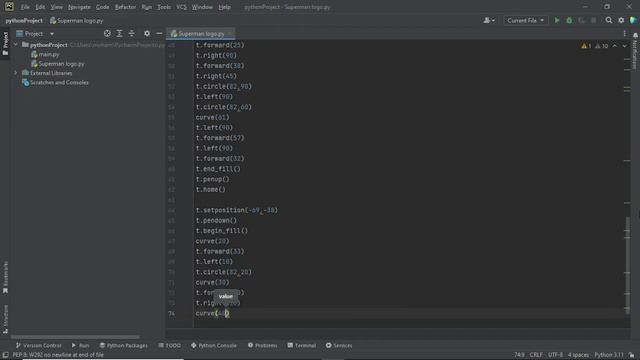The height and width of the screenshot is (360, 640).
Task: Collapse all items in the Project panel
Action: tap(131, 33)
